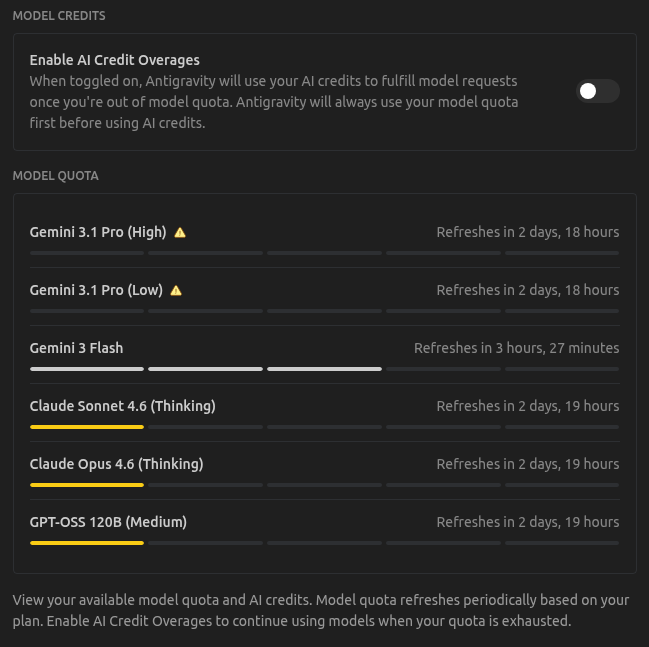Click the GPT-OSS 120B (Medium) yellow quota bar

(x=87, y=543)
